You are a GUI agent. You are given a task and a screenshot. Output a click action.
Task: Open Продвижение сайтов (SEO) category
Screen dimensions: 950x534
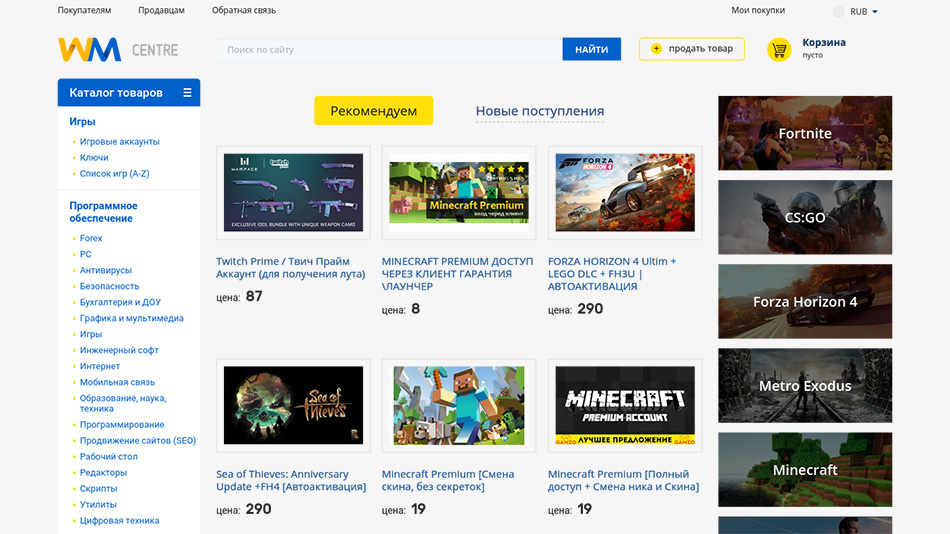tap(138, 441)
